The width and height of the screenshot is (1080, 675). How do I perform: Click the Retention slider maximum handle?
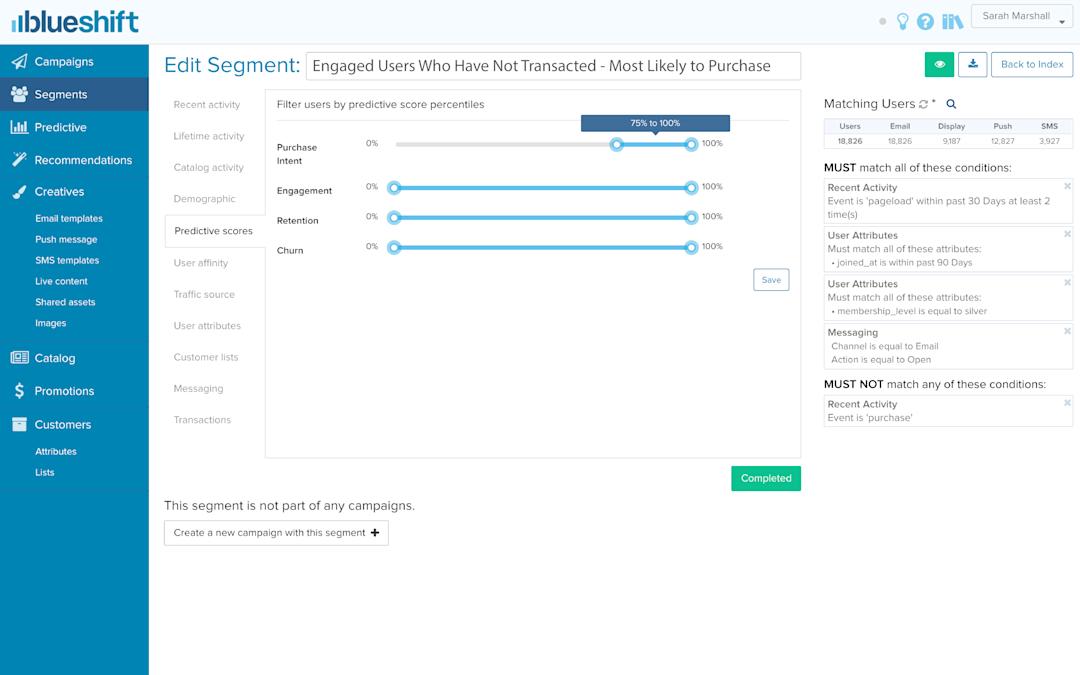point(691,218)
